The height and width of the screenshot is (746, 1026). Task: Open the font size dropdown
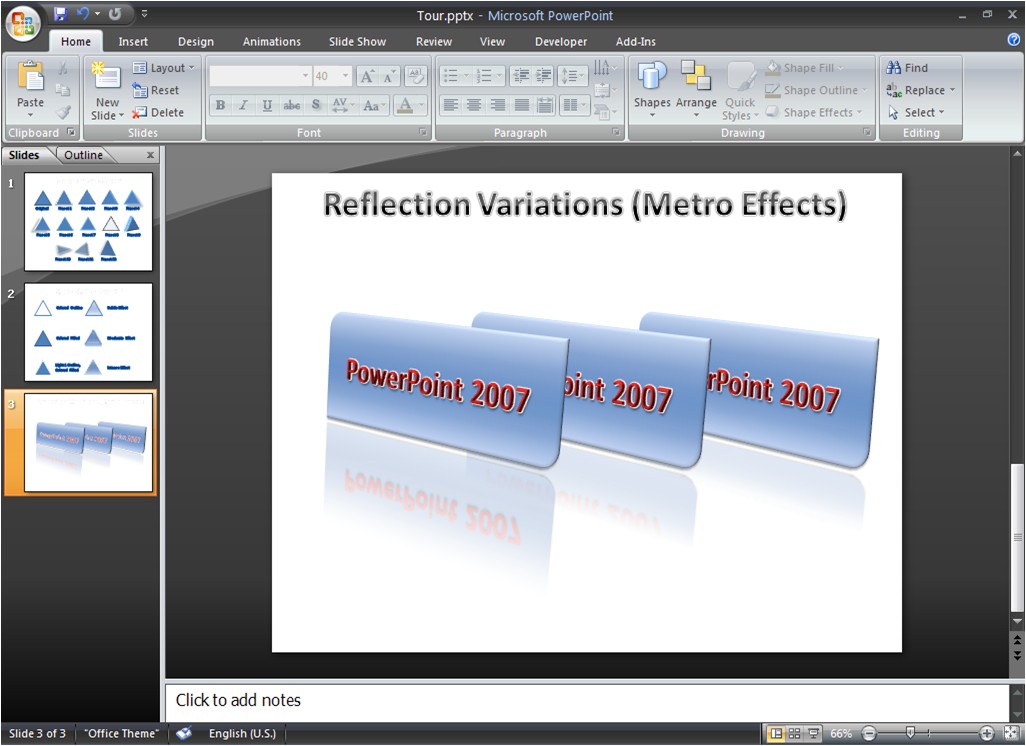(345, 76)
